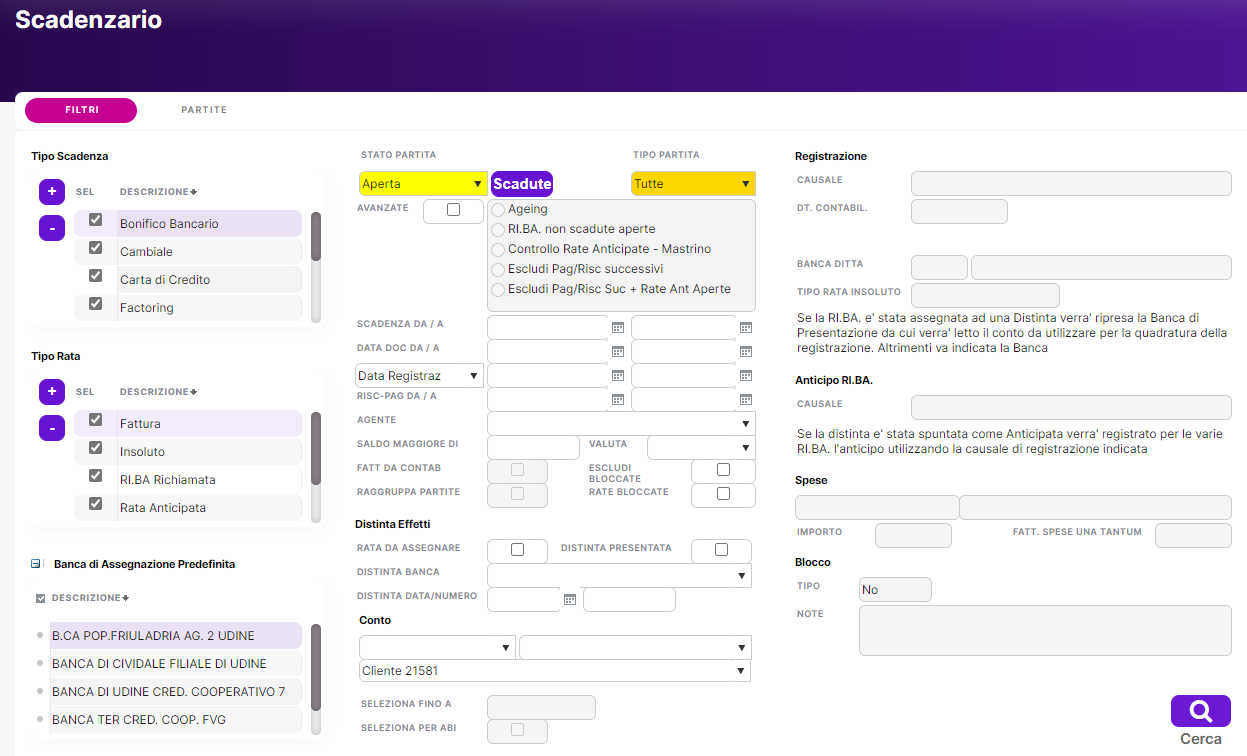Screen dimensions: 1247x756
Task: Select Escludi Pag/Risc Suc + Rate Ant Aperte
Action: pyautogui.click(x=498, y=290)
